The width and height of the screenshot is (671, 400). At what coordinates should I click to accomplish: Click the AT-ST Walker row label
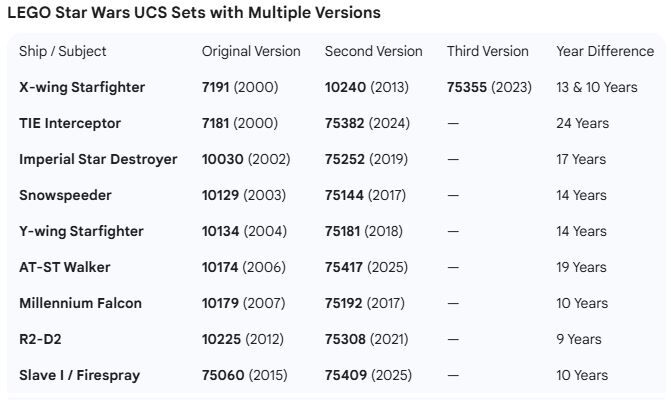[65, 267]
